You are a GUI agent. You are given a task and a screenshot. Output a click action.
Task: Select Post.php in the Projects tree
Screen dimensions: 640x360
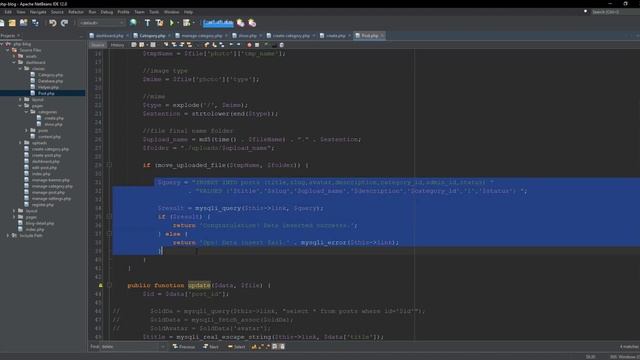(46, 93)
